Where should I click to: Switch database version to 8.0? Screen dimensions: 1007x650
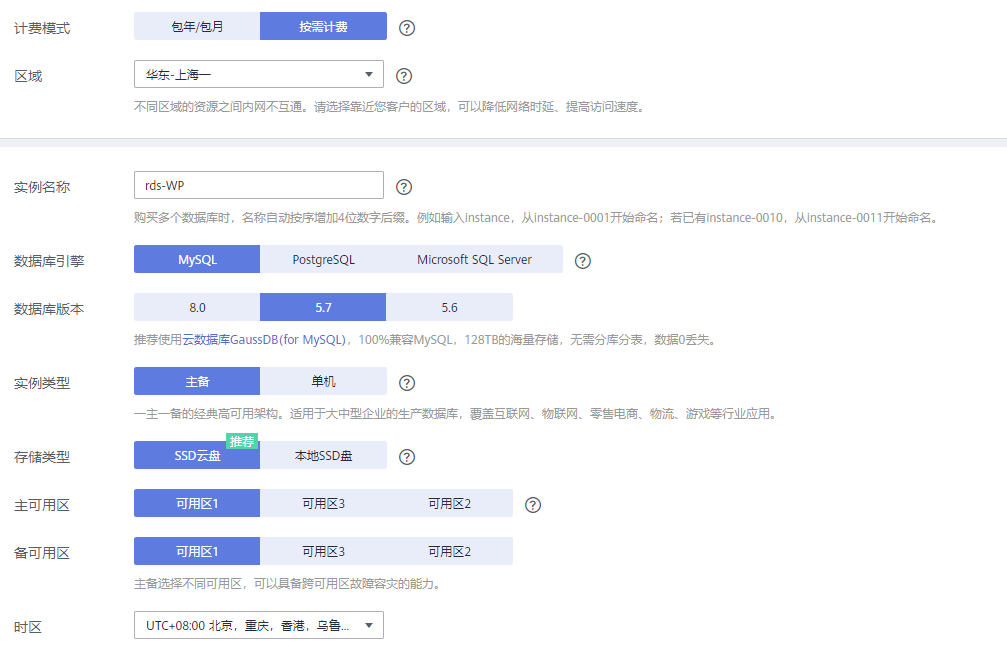pos(197,308)
